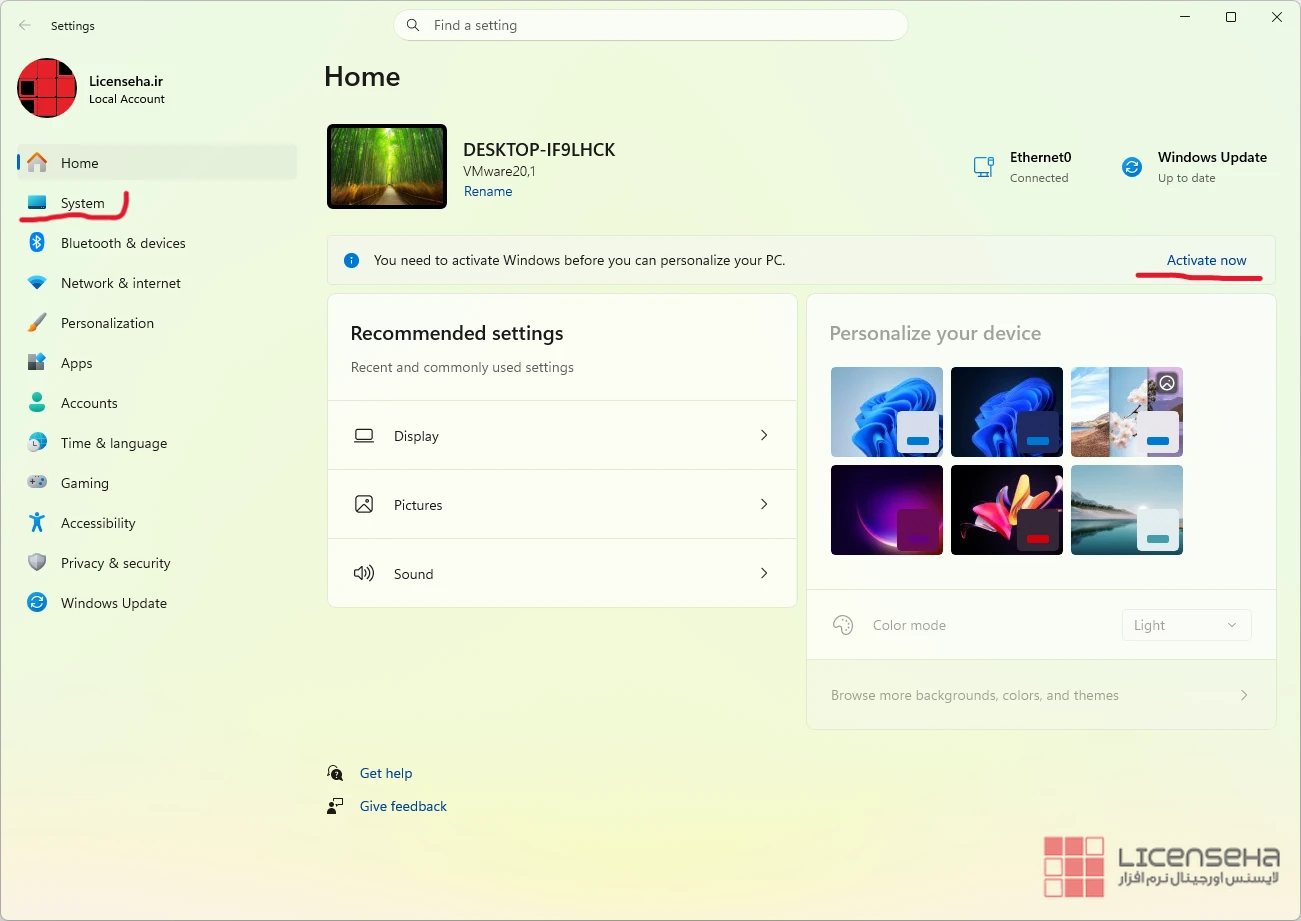Click the info icon in activation banner
The image size is (1301, 921).
coord(351,260)
